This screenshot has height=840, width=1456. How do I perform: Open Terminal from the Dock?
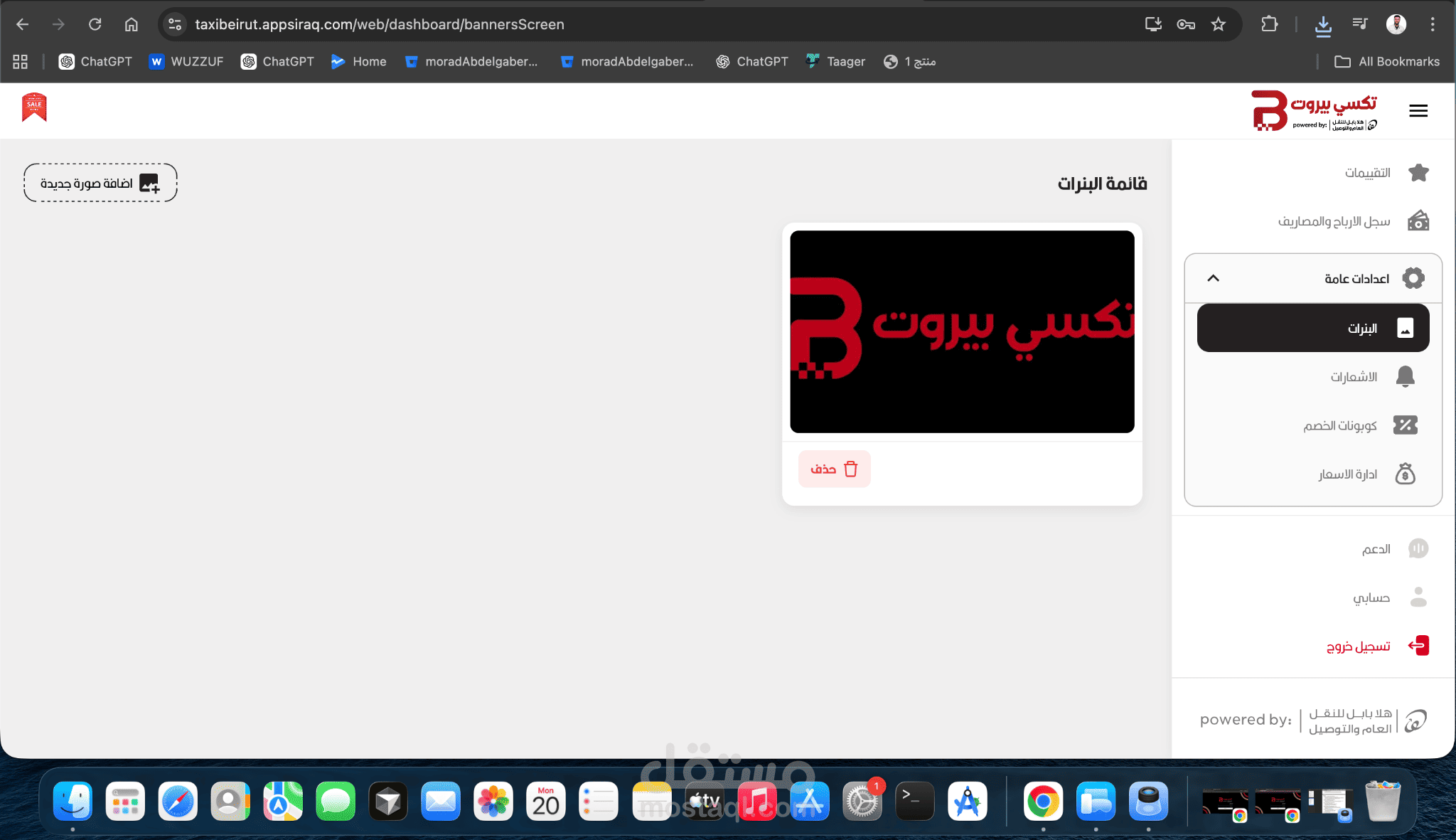(x=914, y=802)
